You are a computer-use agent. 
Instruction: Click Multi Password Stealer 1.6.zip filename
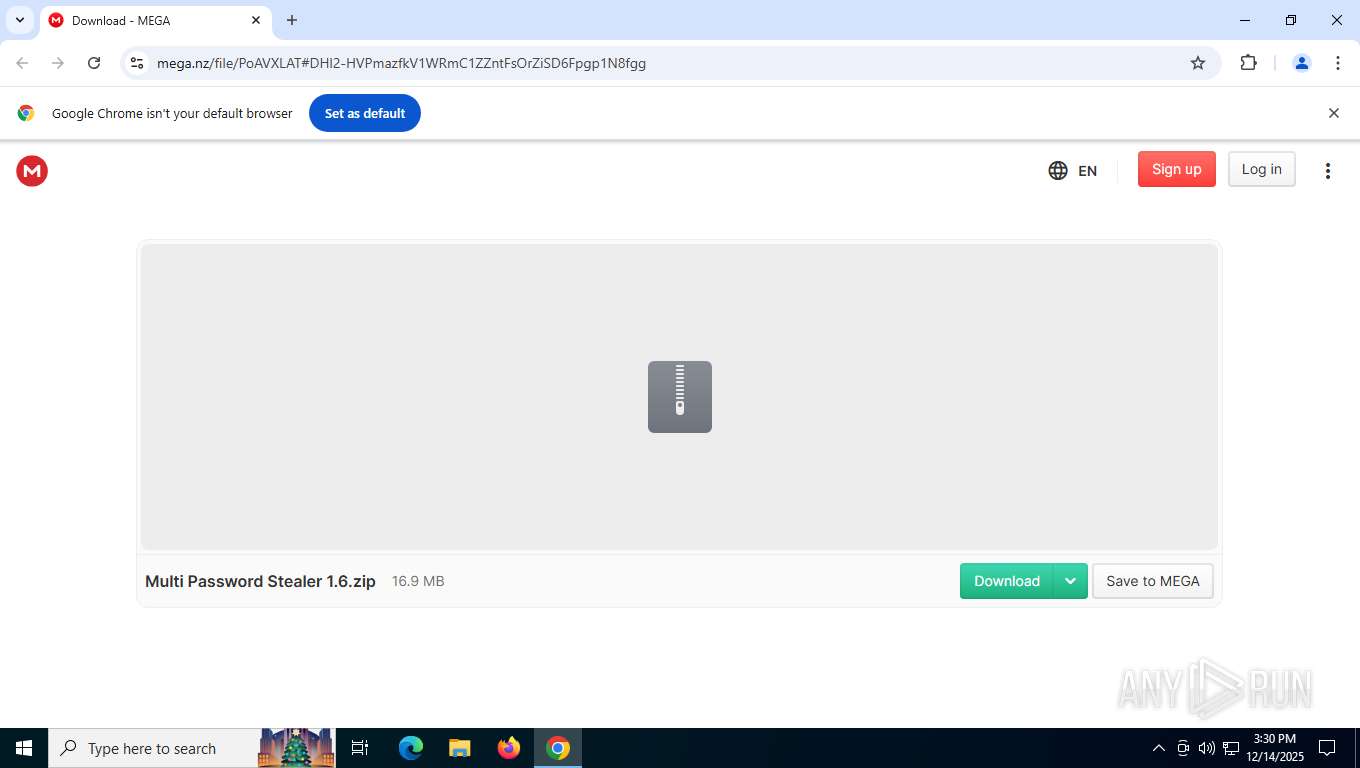pyautogui.click(x=260, y=581)
